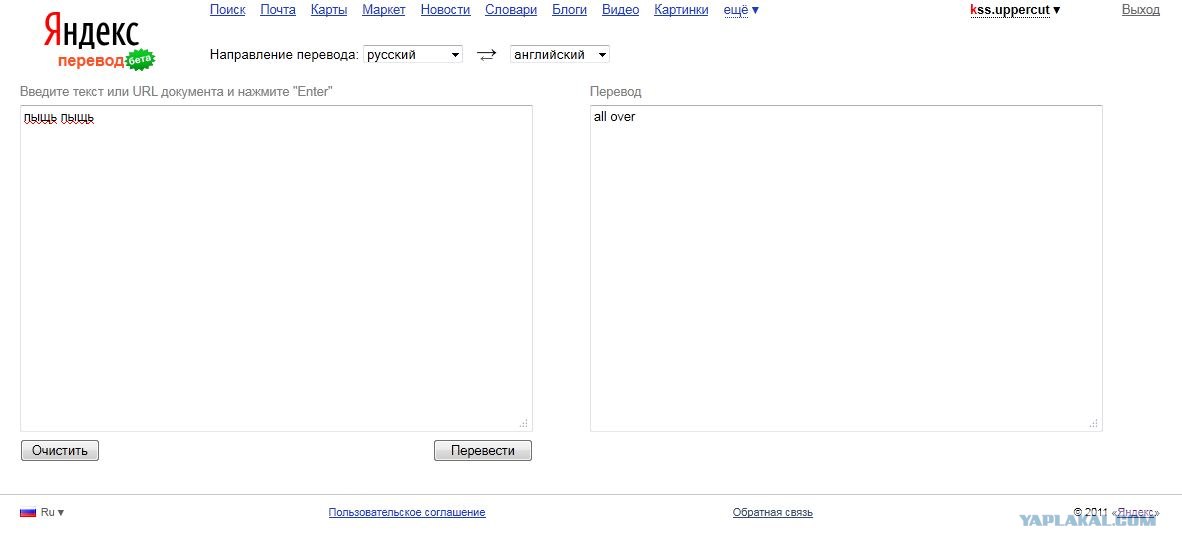Click the label "Перевод"
This screenshot has width=1182, height=550.
[x=615, y=92]
